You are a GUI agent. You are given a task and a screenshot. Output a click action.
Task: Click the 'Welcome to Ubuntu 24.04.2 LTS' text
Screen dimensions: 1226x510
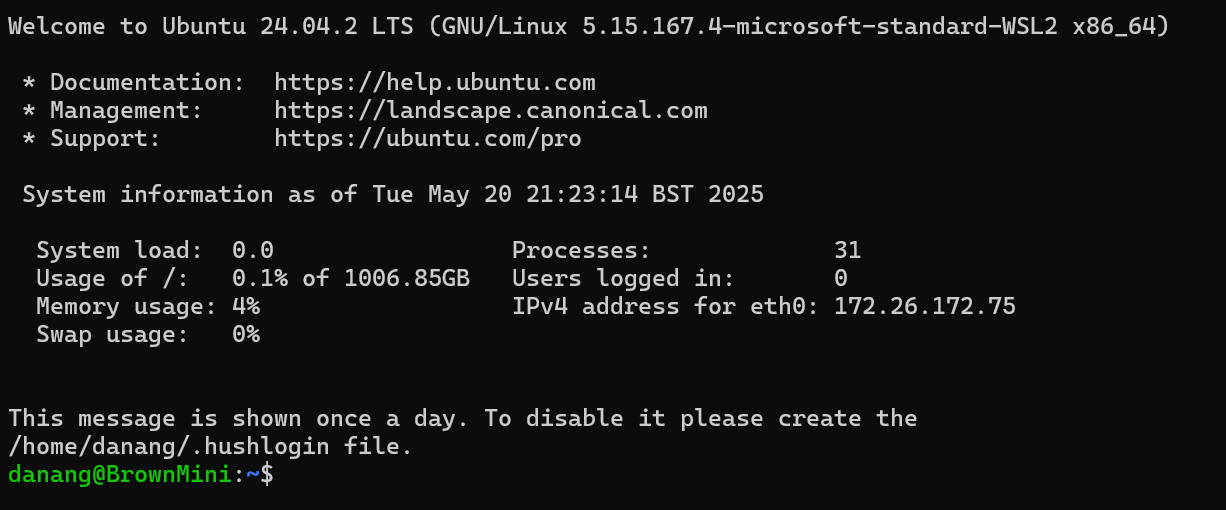(x=211, y=27)
